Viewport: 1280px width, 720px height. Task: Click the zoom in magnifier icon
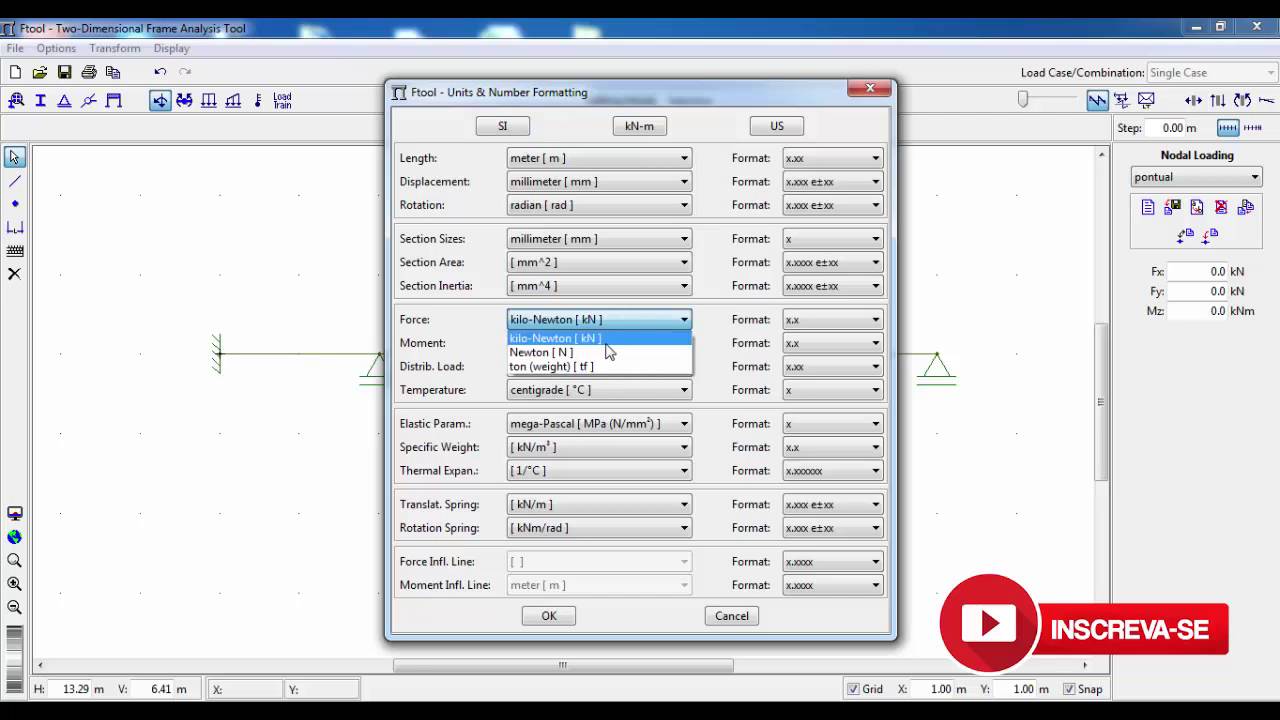point(14,584)
